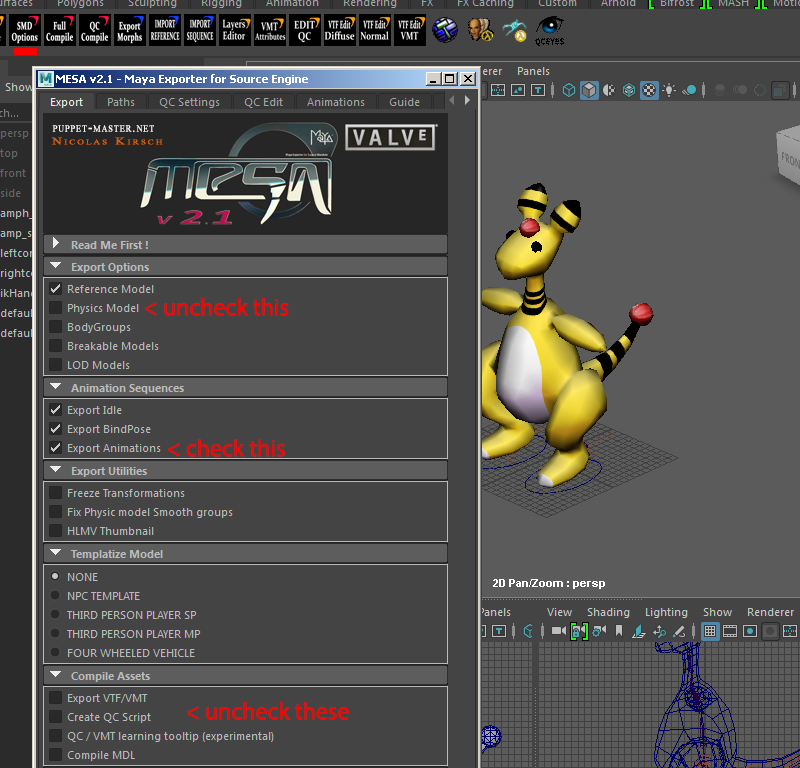Enable Freeze Transformations checkbox
The image size is (800, 768).
56,493
